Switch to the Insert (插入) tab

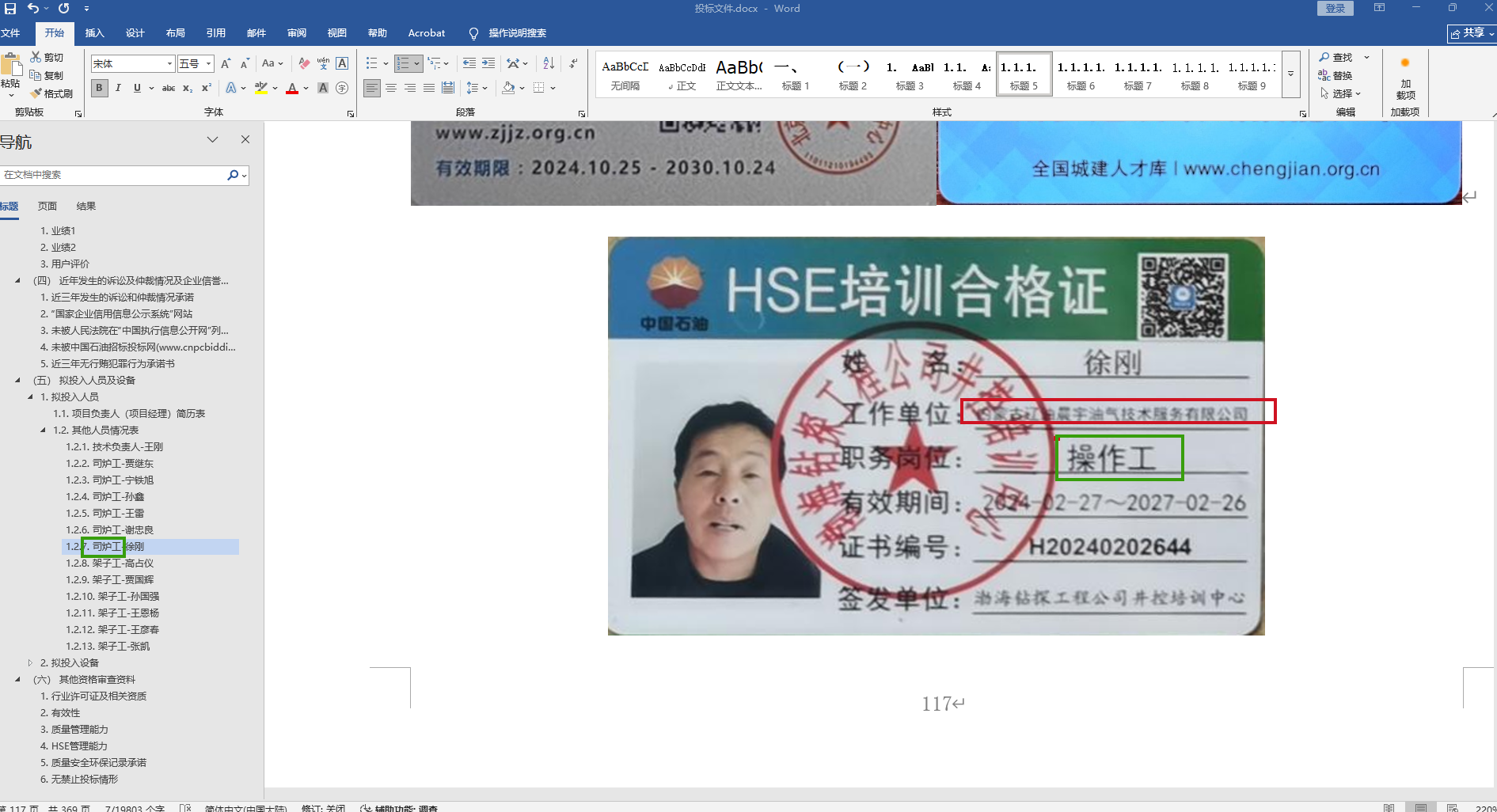coord(95,32)
